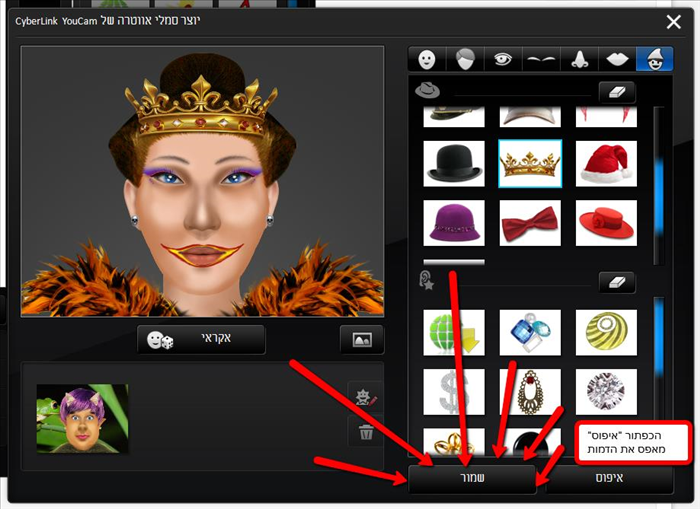
Task: Choose the black bowler hat
Action: point(454,163)
